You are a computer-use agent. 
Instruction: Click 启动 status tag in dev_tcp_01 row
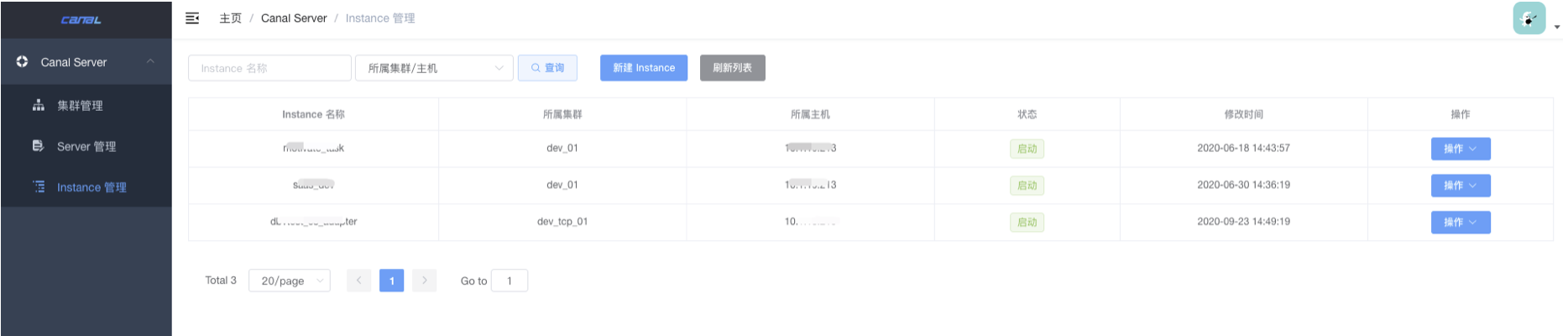1027,223
